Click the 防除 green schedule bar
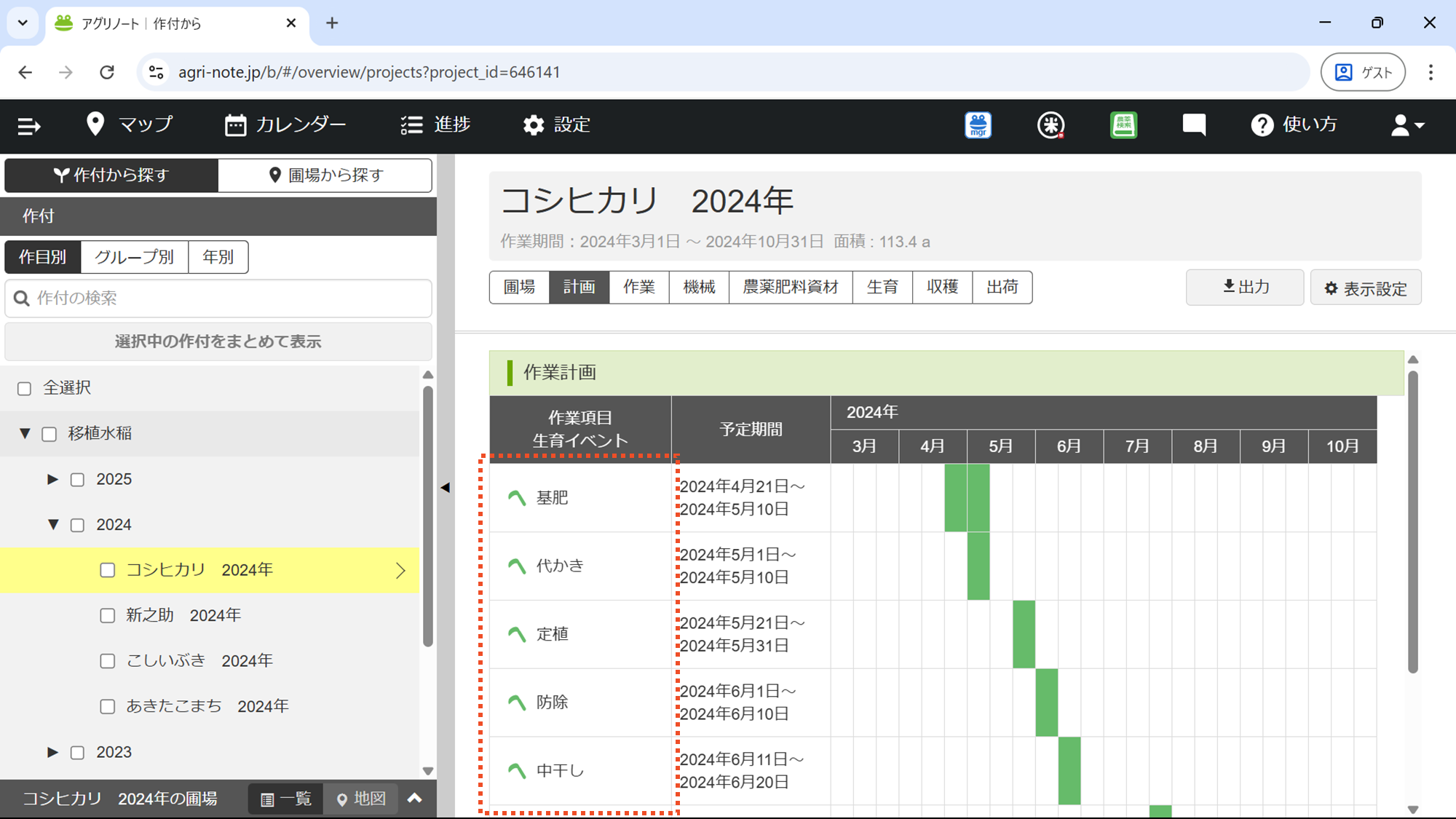 1047,703
